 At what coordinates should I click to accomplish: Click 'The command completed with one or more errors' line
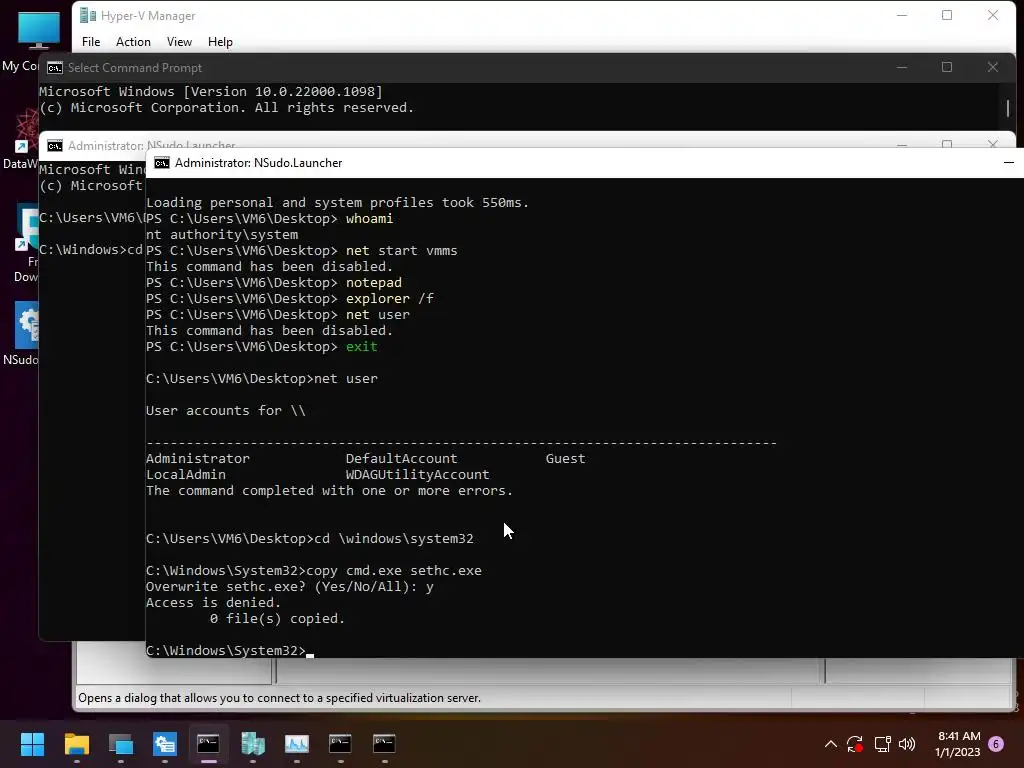(330, 490)
